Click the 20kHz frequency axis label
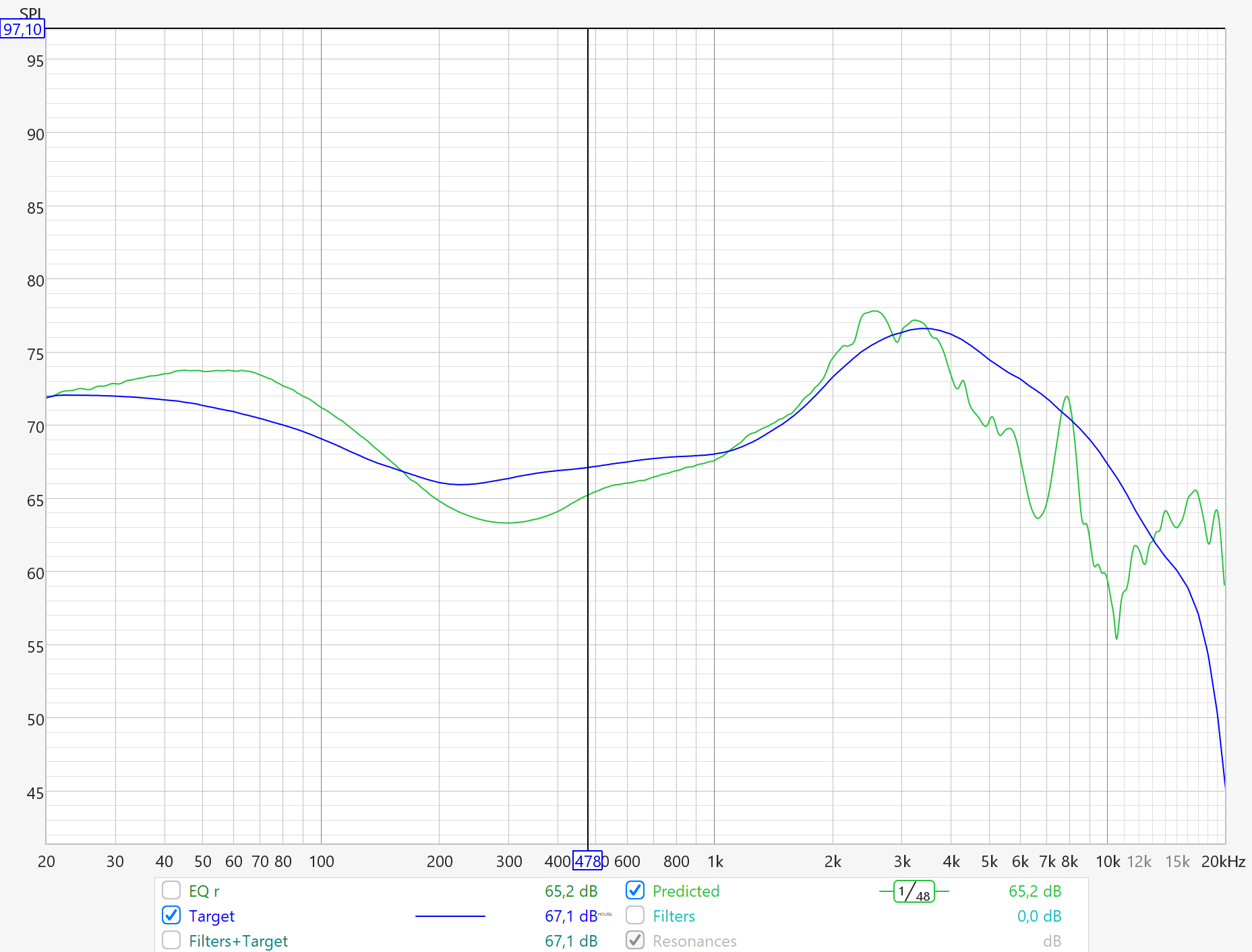This screenshot has height=952, width=1252. (x=1223, y=862)
